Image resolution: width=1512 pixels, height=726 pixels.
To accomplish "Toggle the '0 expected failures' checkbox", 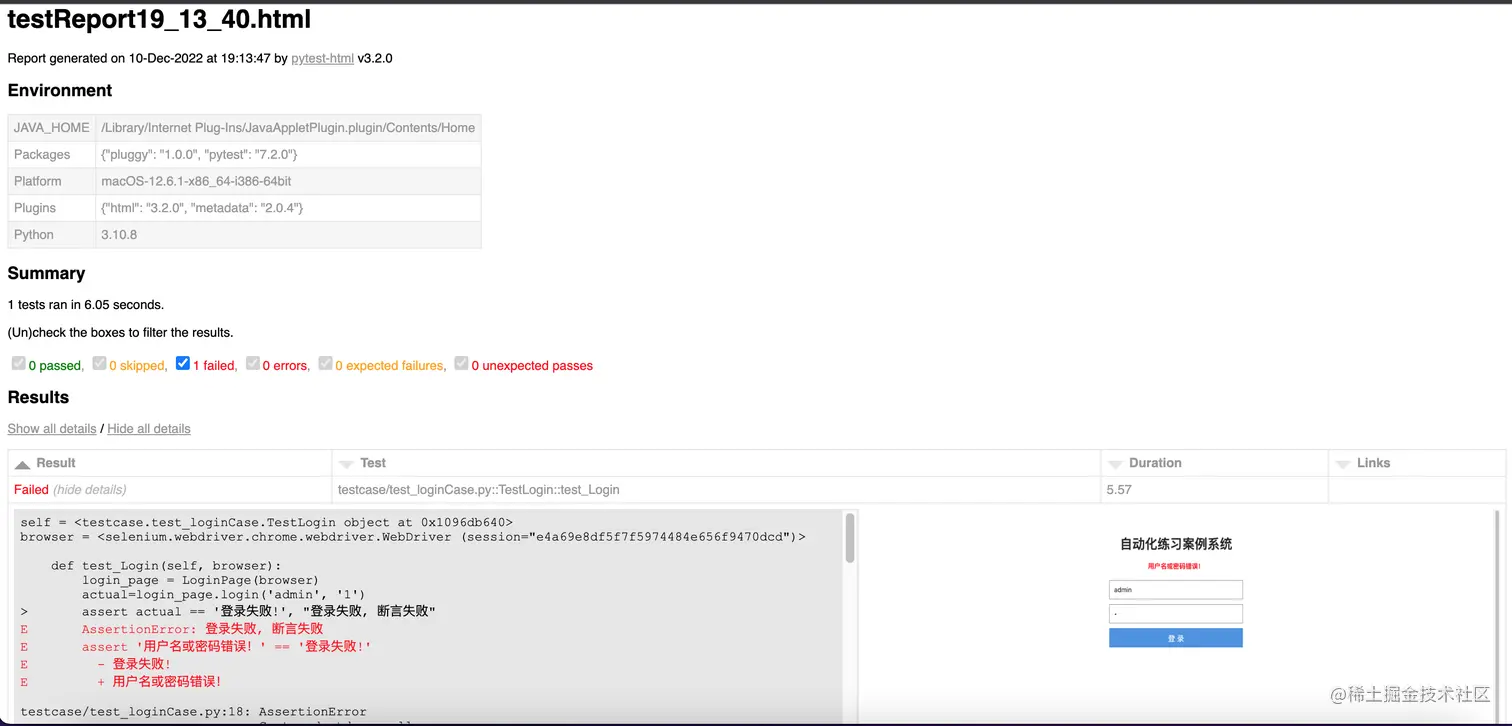I will [x=325, y=364].
